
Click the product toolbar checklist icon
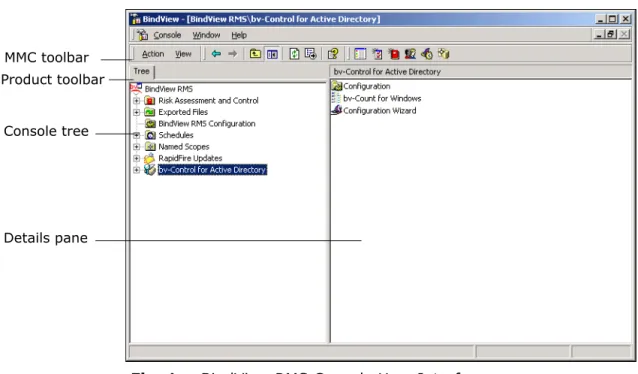(x=378, y=54)
